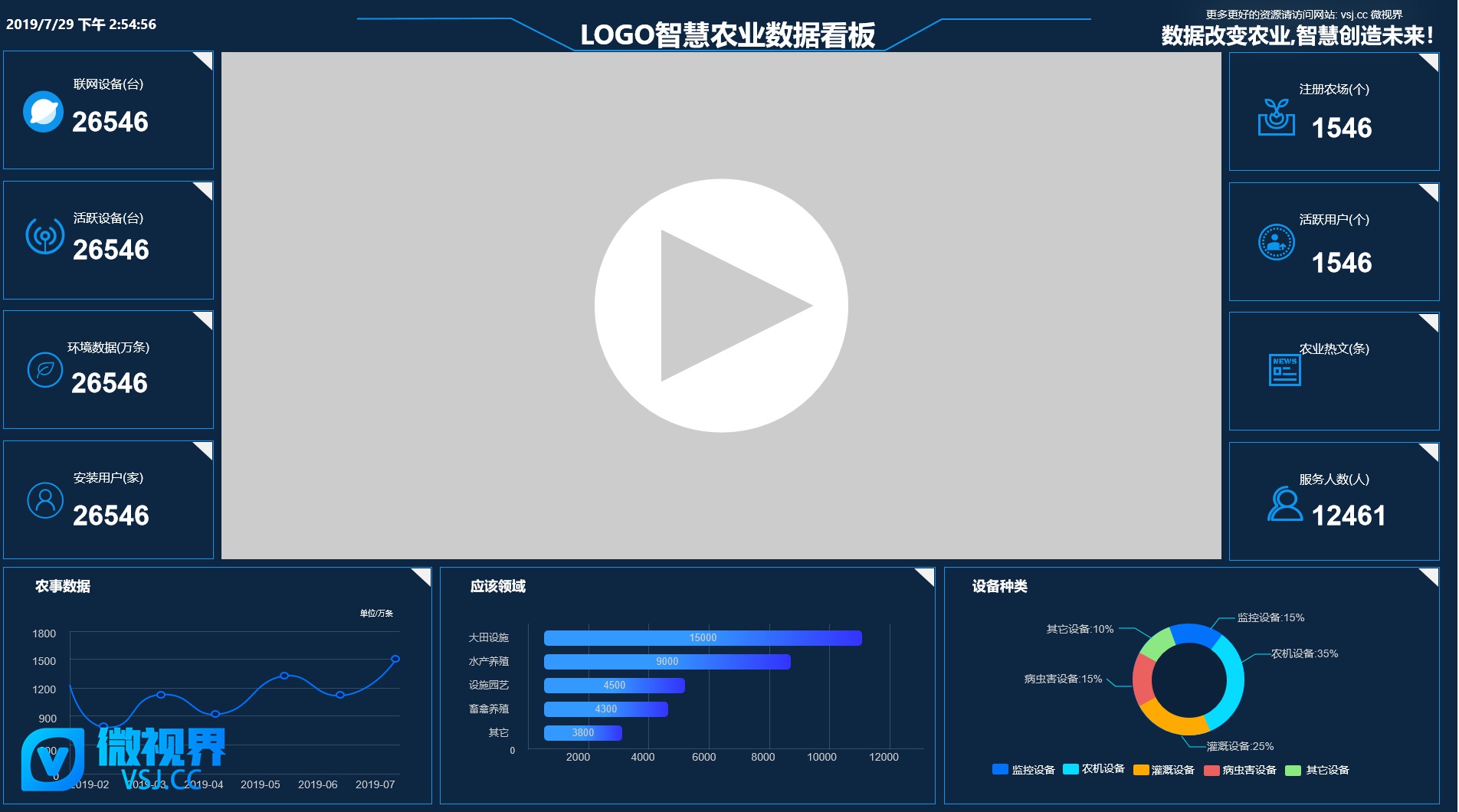Click the connected devices planet icon

[43, 112]
